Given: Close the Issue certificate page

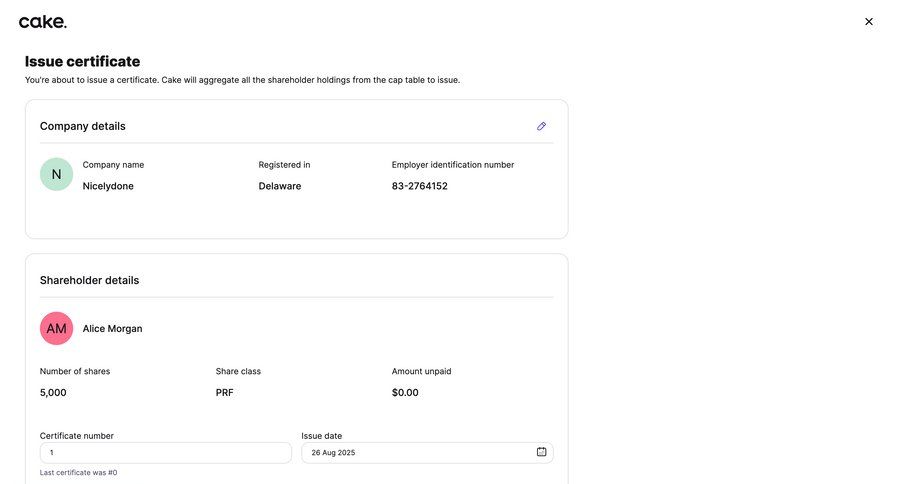Looking at the screenshot, I should point(868,22).
